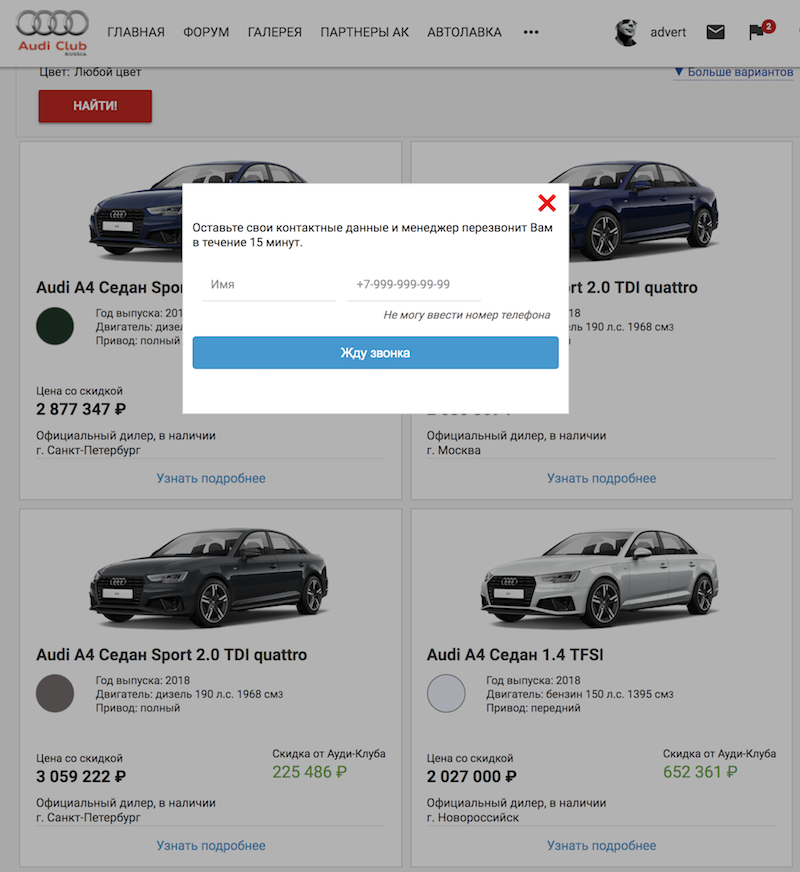Image resolution: width=800 pixels, height=872 pixels.
Task: Click the 3 059 222 ₽ car's title
Action: pos(171,655)
